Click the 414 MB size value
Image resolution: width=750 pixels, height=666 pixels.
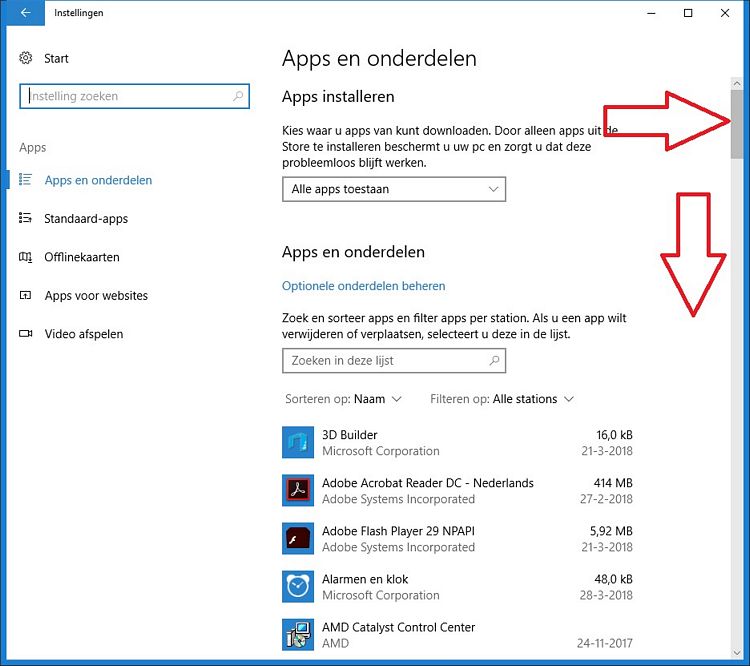pos(613,483)
